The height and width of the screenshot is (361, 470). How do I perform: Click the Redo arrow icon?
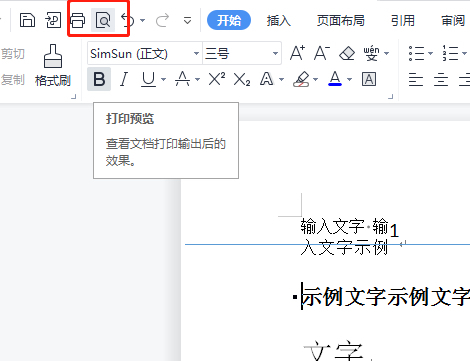pyautogui.click(x=162, y=21)
